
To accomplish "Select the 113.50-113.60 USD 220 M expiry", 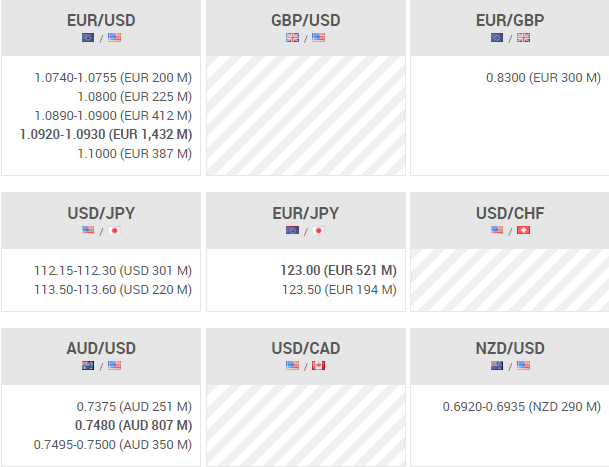I will (x=112, y=290).
